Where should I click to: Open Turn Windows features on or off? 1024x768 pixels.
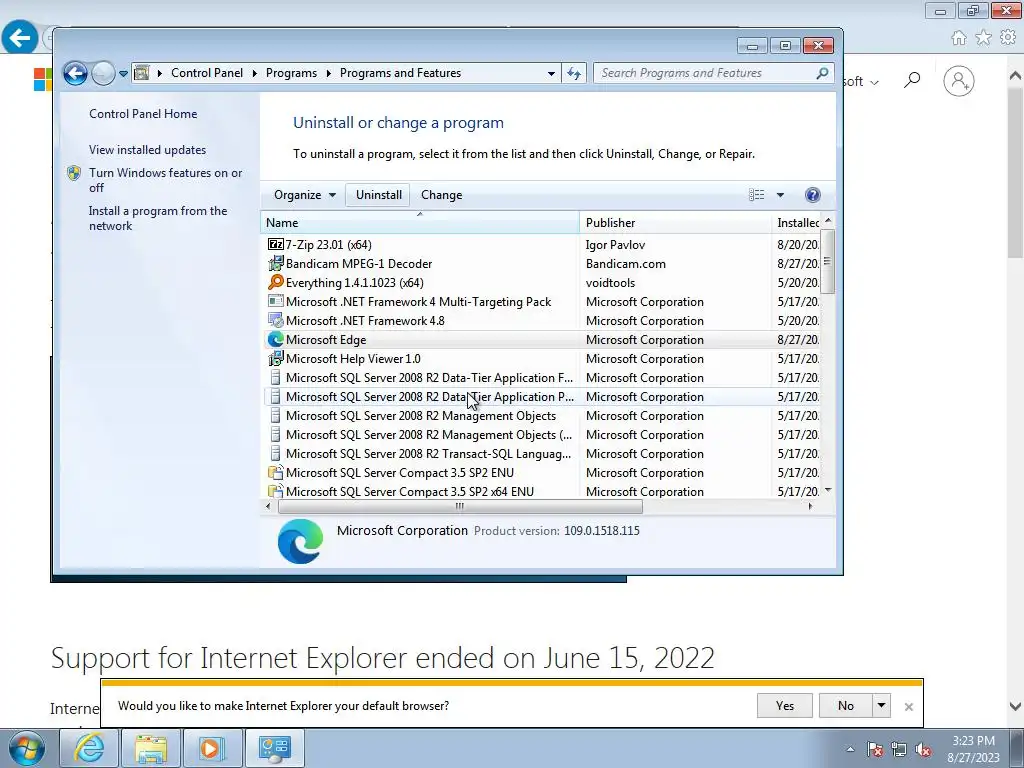(x=165, y=180)
